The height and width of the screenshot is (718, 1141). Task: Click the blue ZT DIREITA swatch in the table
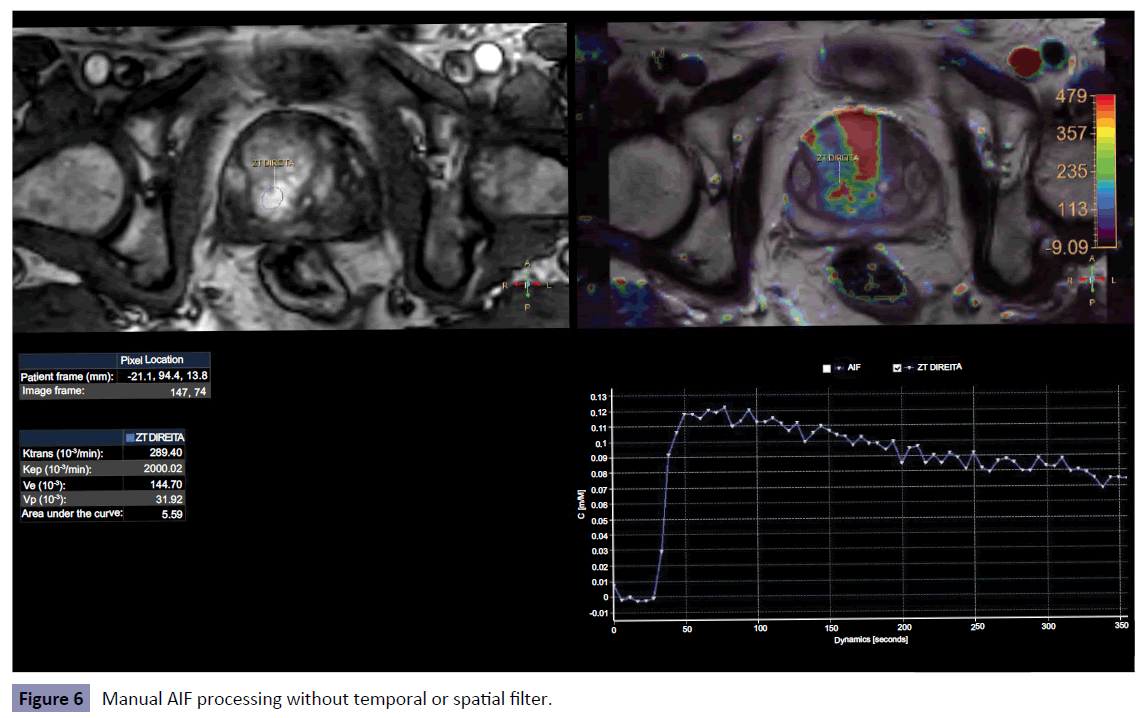(x=129, y=437)
